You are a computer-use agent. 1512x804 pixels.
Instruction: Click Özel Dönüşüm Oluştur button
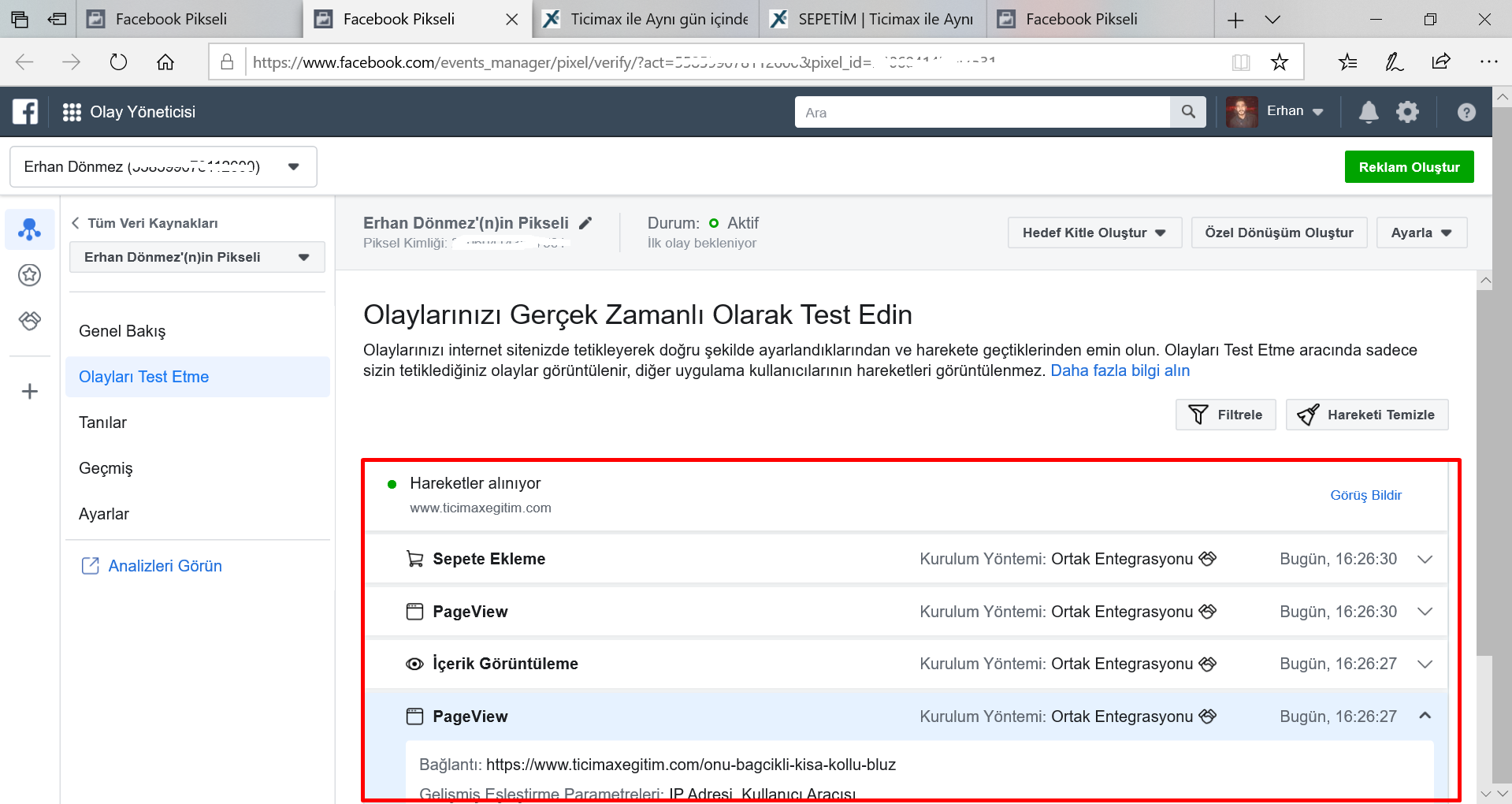[x=1279, y=233]
